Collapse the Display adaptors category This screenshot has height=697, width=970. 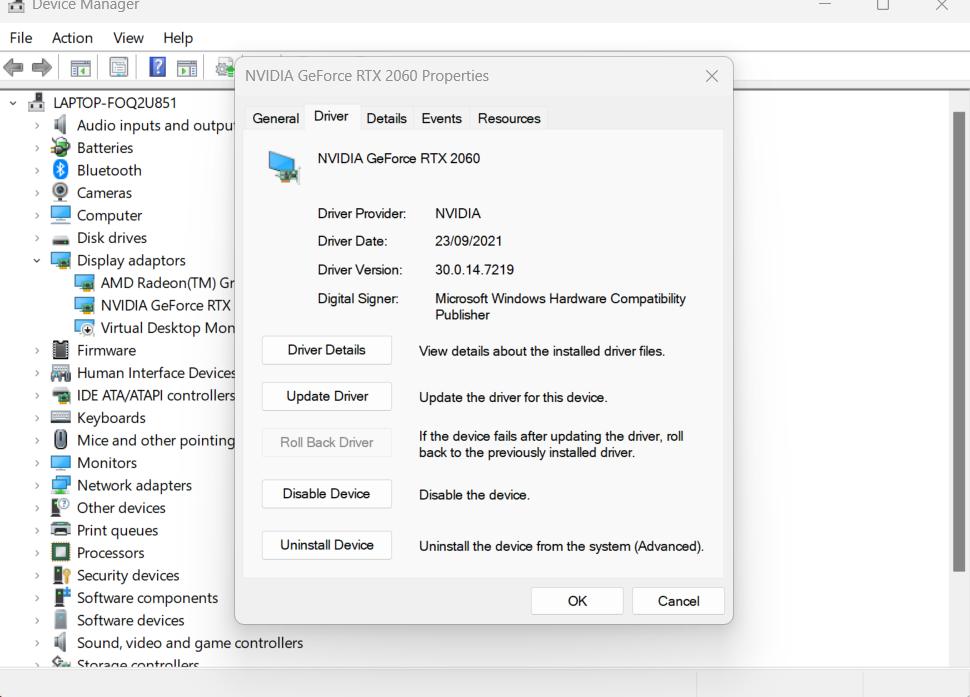pos(37,261)
